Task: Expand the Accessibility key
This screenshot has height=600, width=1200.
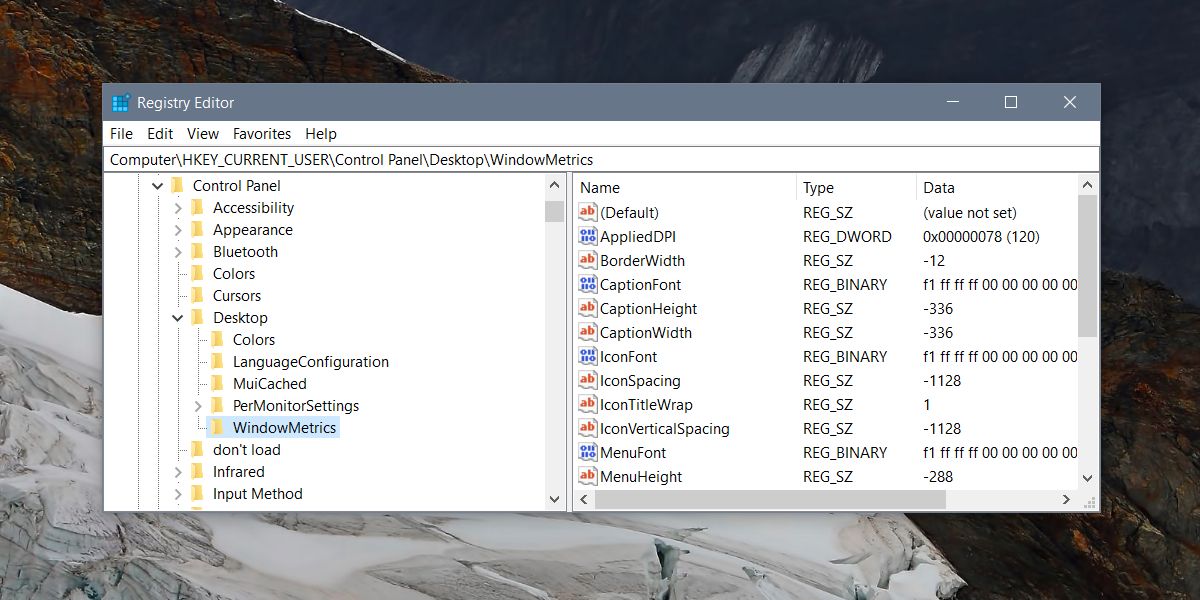Action: [x=178, y=208]
